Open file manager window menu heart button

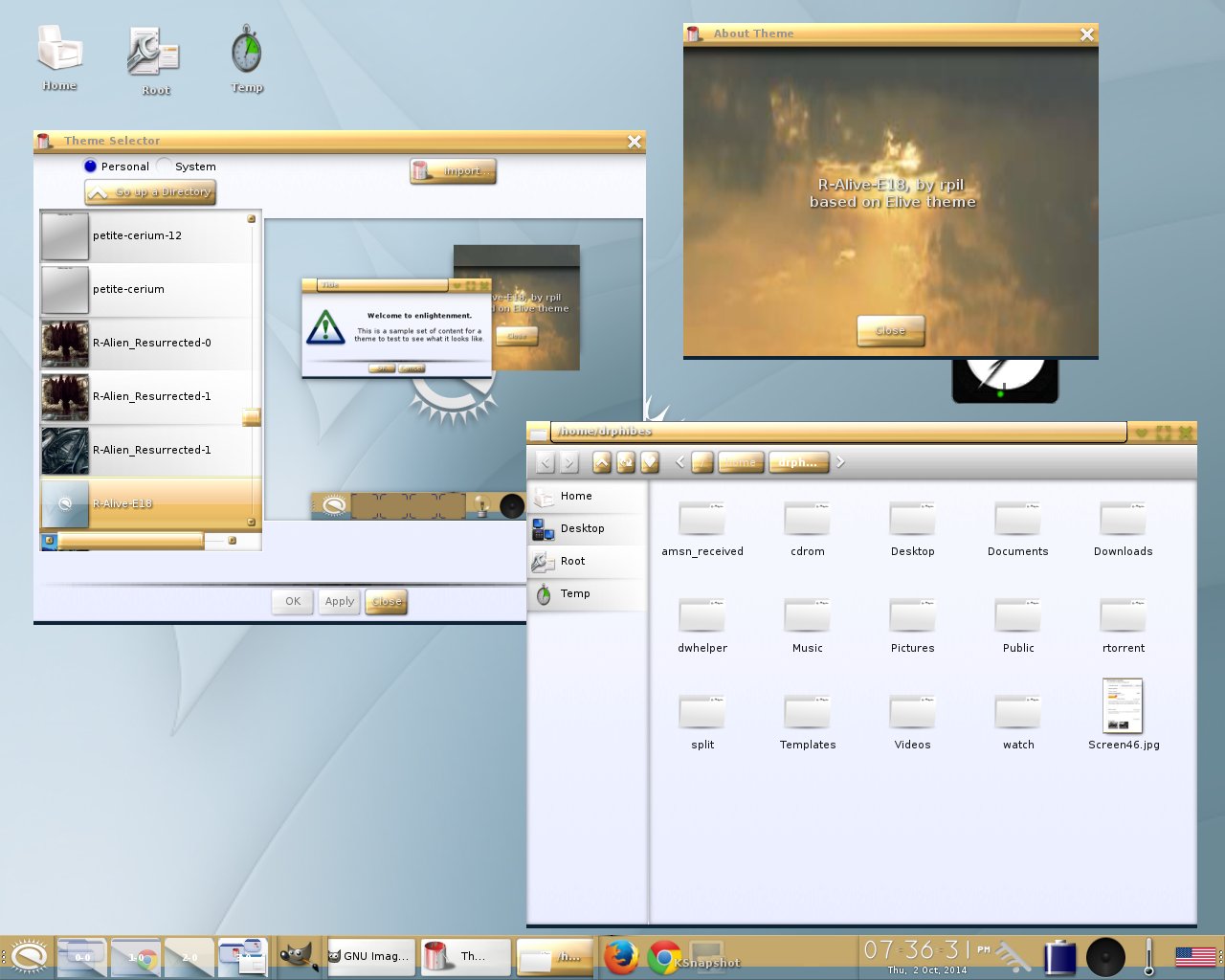[1142, 433]
